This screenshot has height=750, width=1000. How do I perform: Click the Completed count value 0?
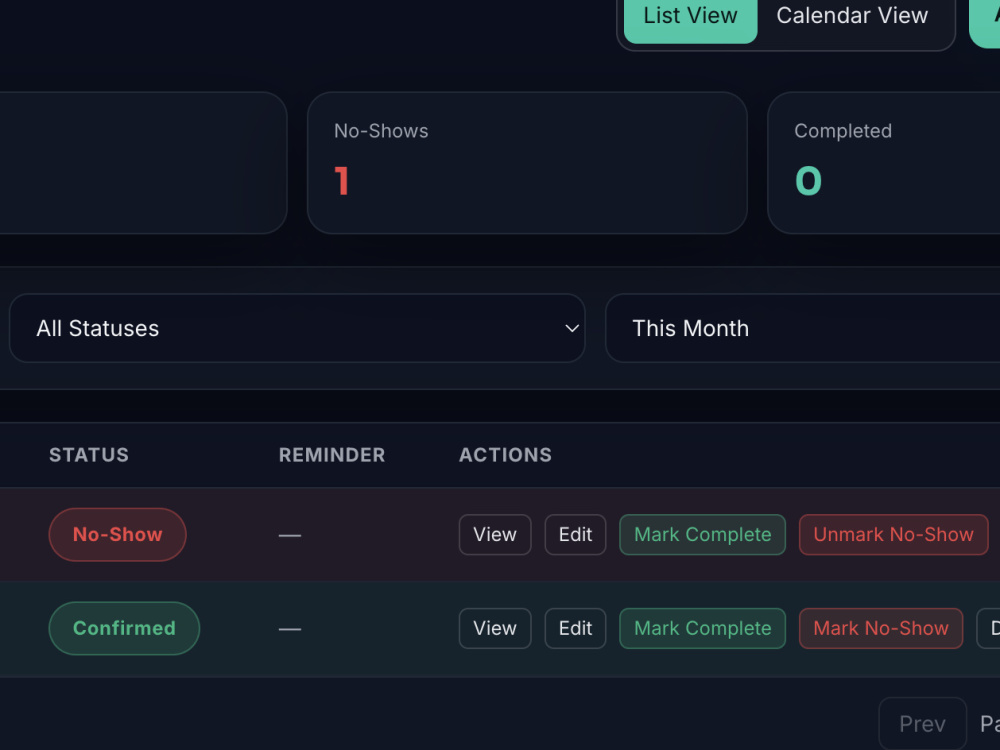[808, 180]
